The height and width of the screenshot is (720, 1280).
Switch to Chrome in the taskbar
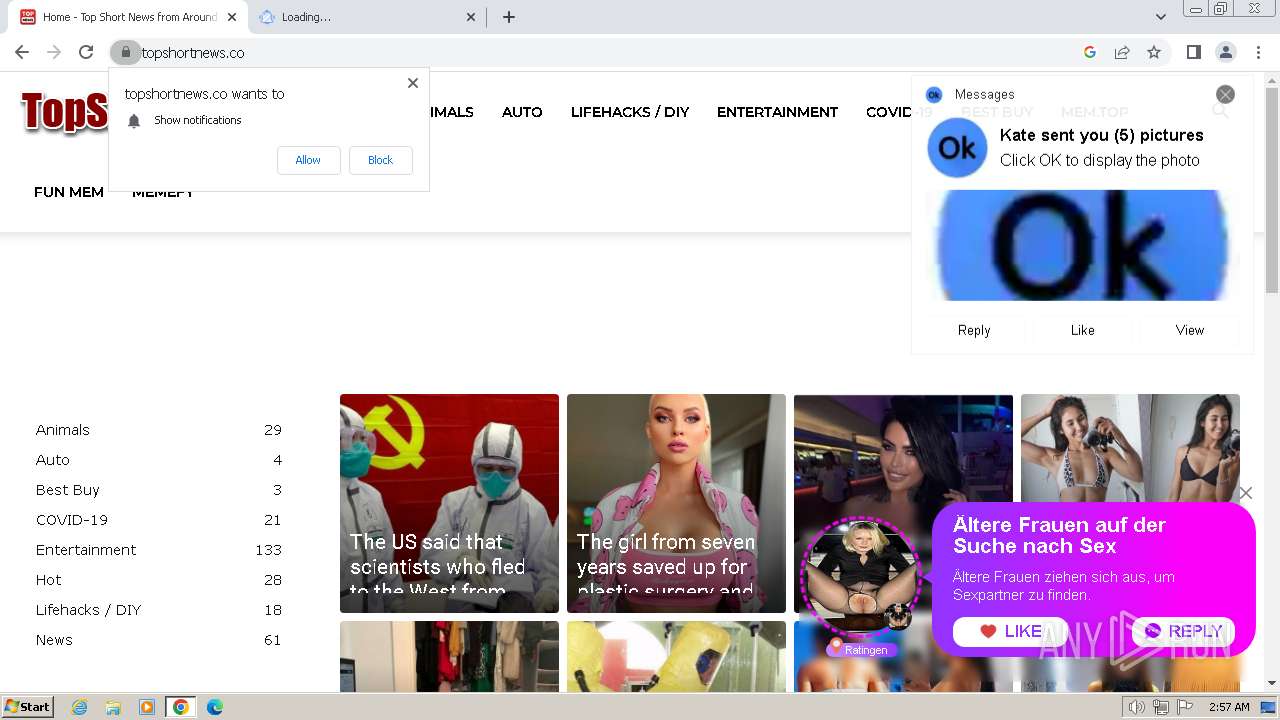180,707
